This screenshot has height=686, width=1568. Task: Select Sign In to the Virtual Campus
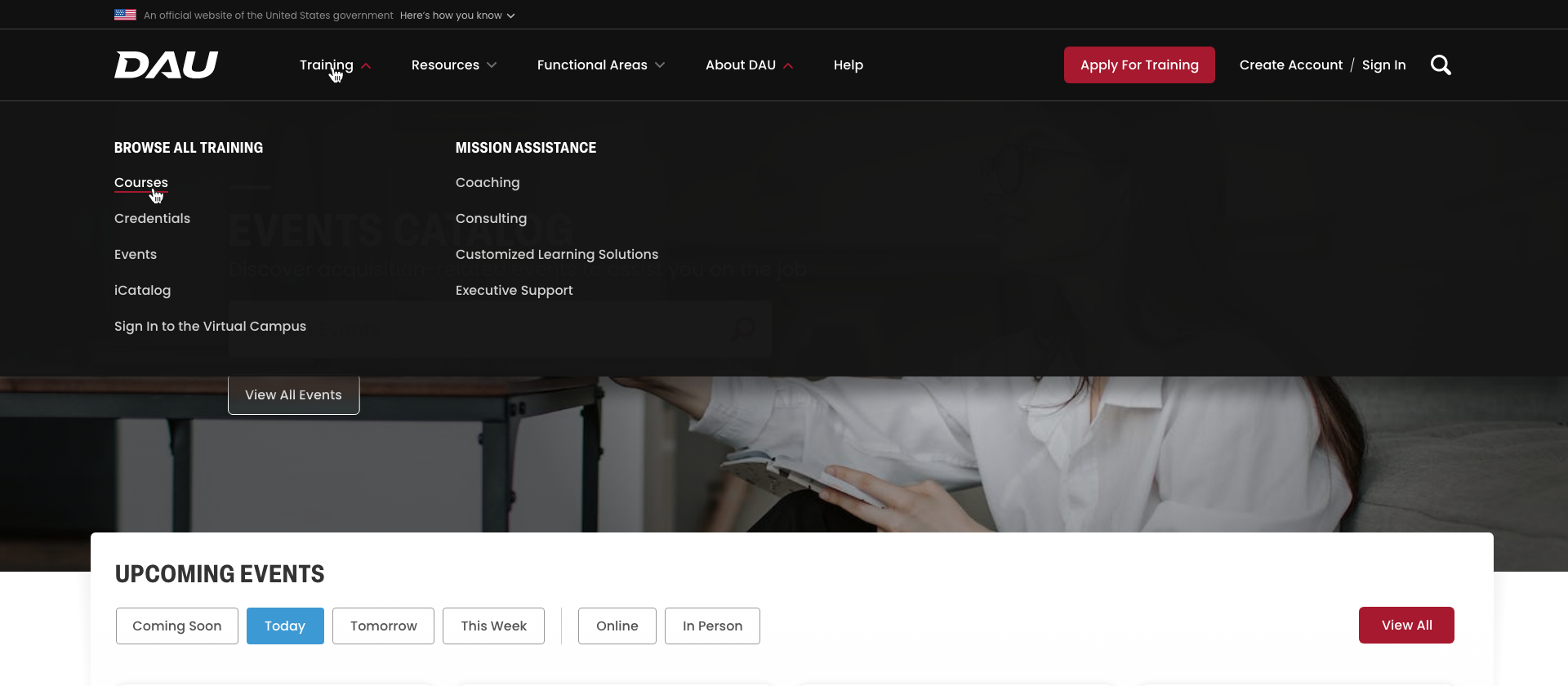210,326
